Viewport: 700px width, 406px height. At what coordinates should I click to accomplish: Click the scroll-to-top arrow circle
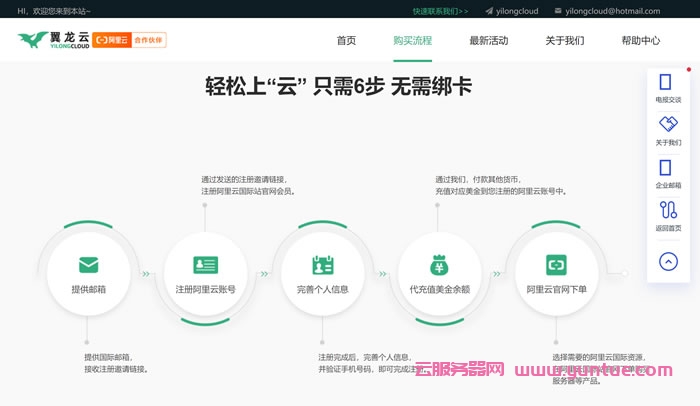coord(668,261)
